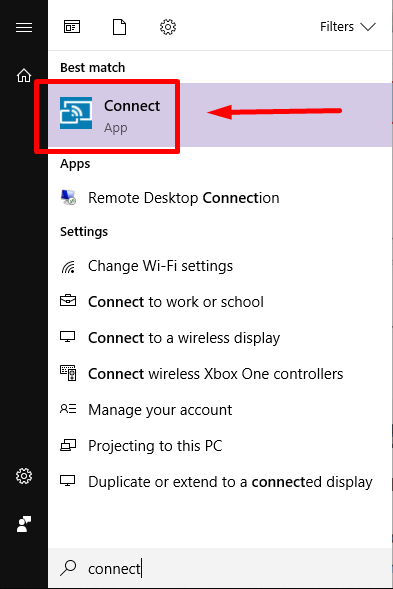This screenshot has height=589, width=393.
Task: Go to Home in the sidebar
Action: pyautogui.click(x=24, y=75)
